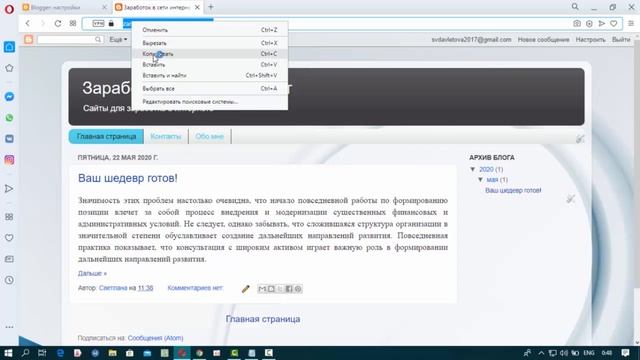This screenshot has width=640, height=360.
Task: Open VK messenger icon in sidebar
Action: click(x=9, y=139)
